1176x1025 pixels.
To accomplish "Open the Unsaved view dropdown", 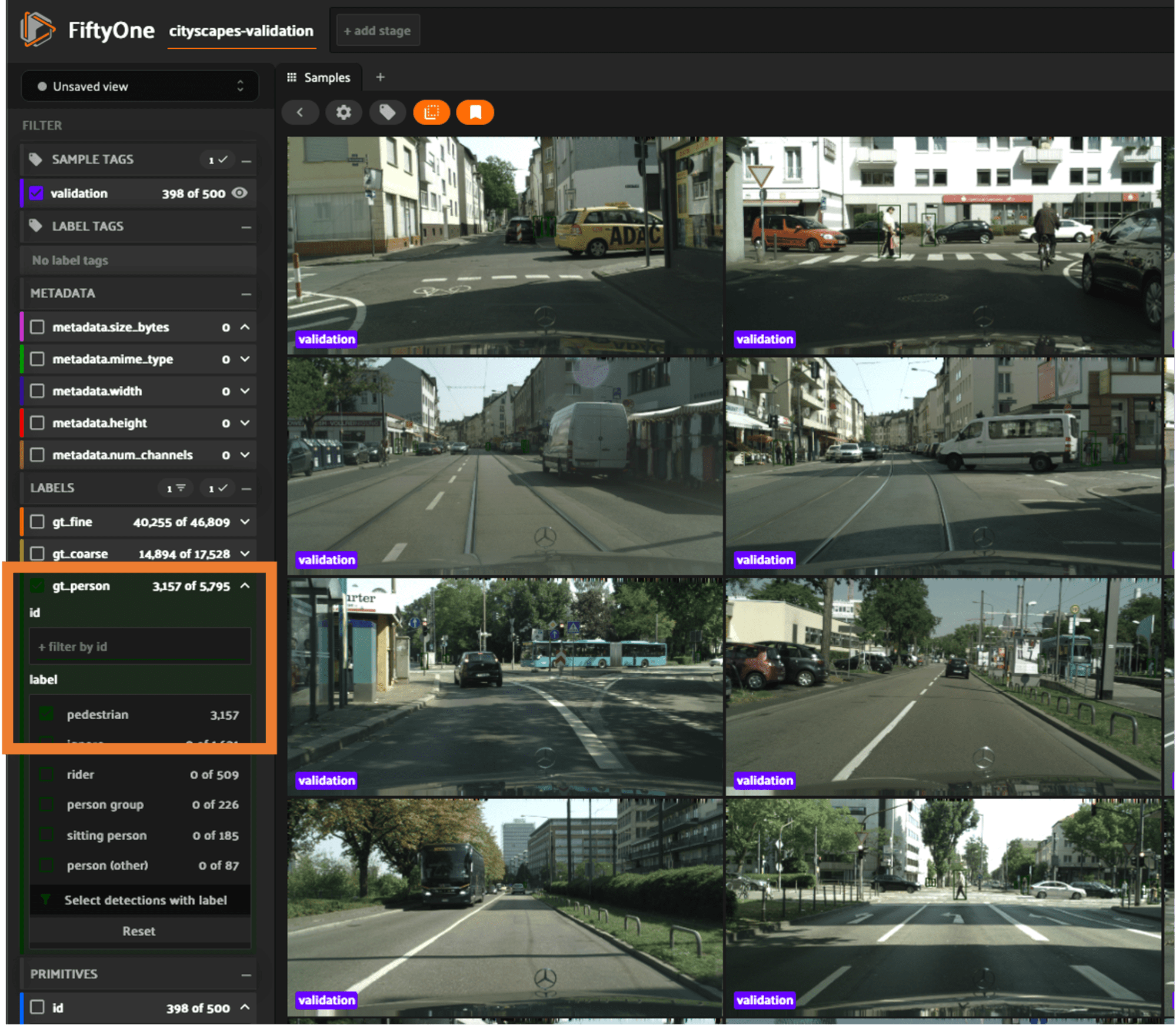I will click(140, 86).
